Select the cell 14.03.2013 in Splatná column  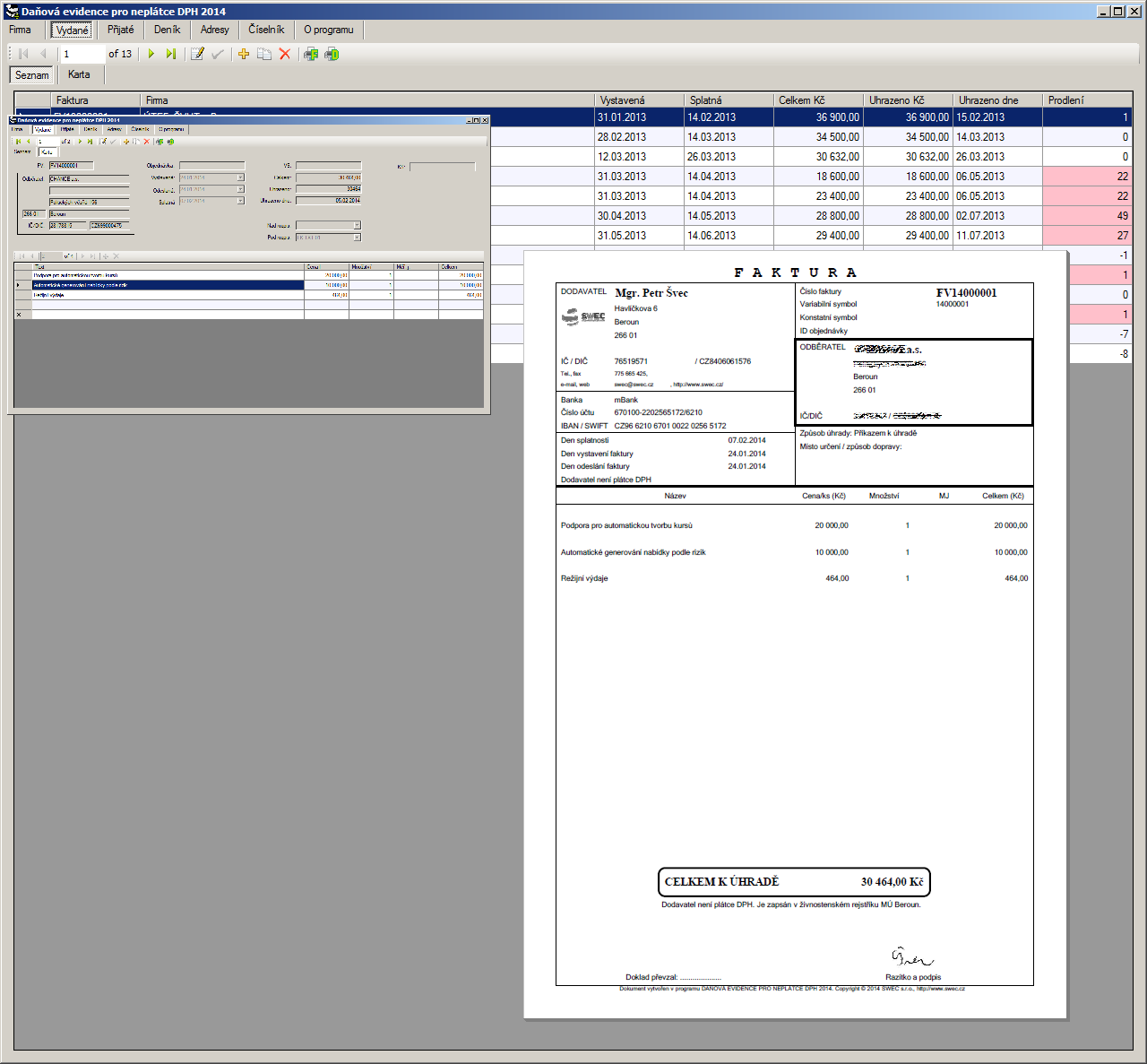[729, 137]
